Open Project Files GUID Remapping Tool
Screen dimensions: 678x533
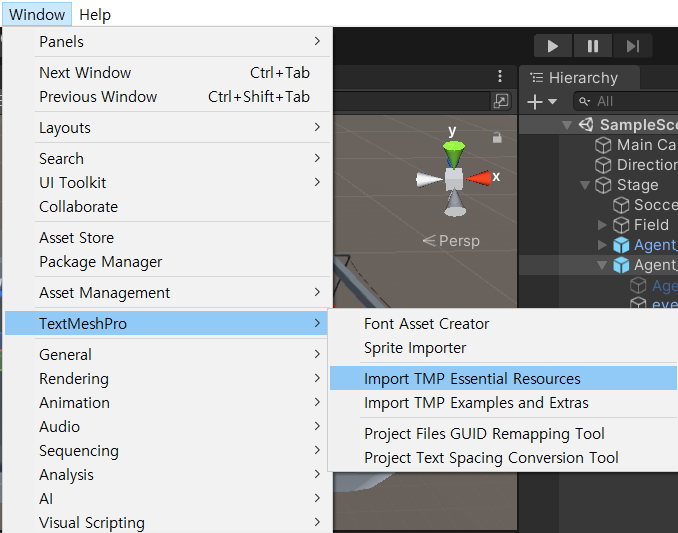click(x=504, y=434)
